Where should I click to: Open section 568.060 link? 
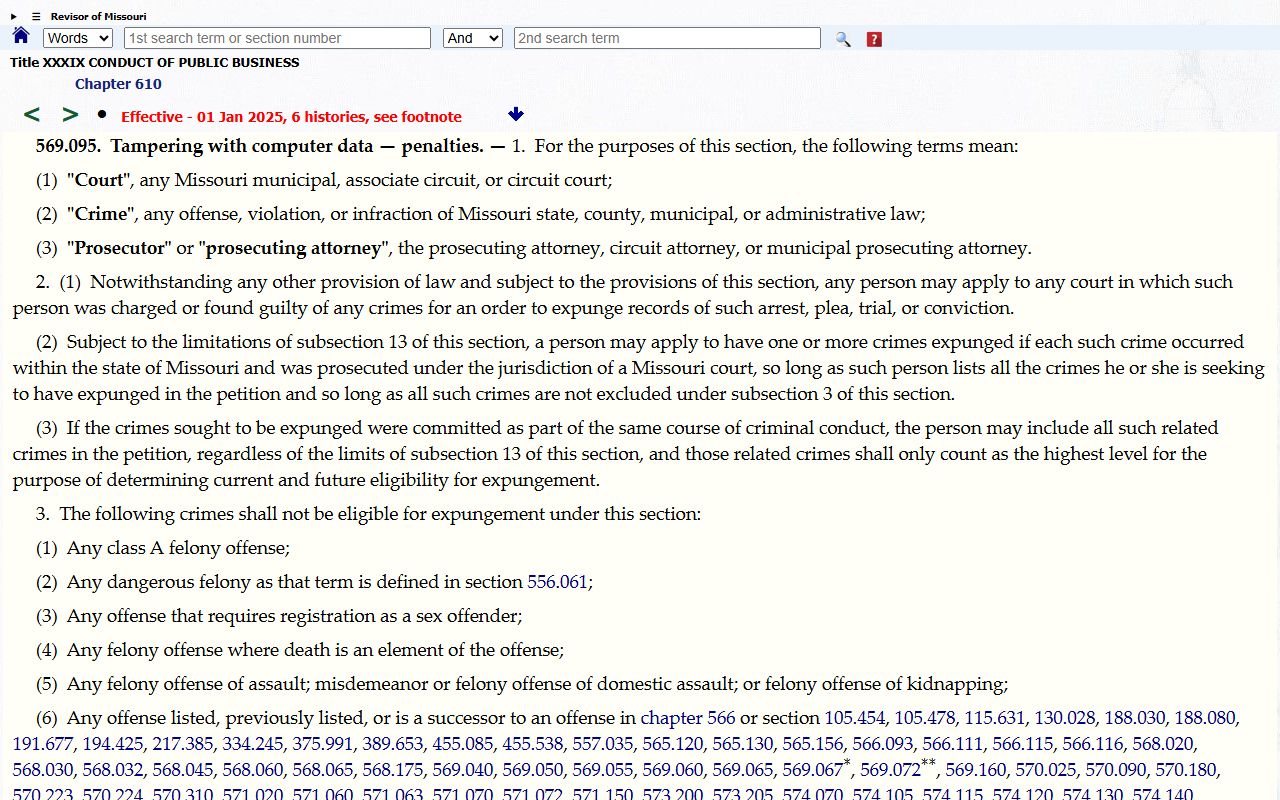tap(253, 770)
